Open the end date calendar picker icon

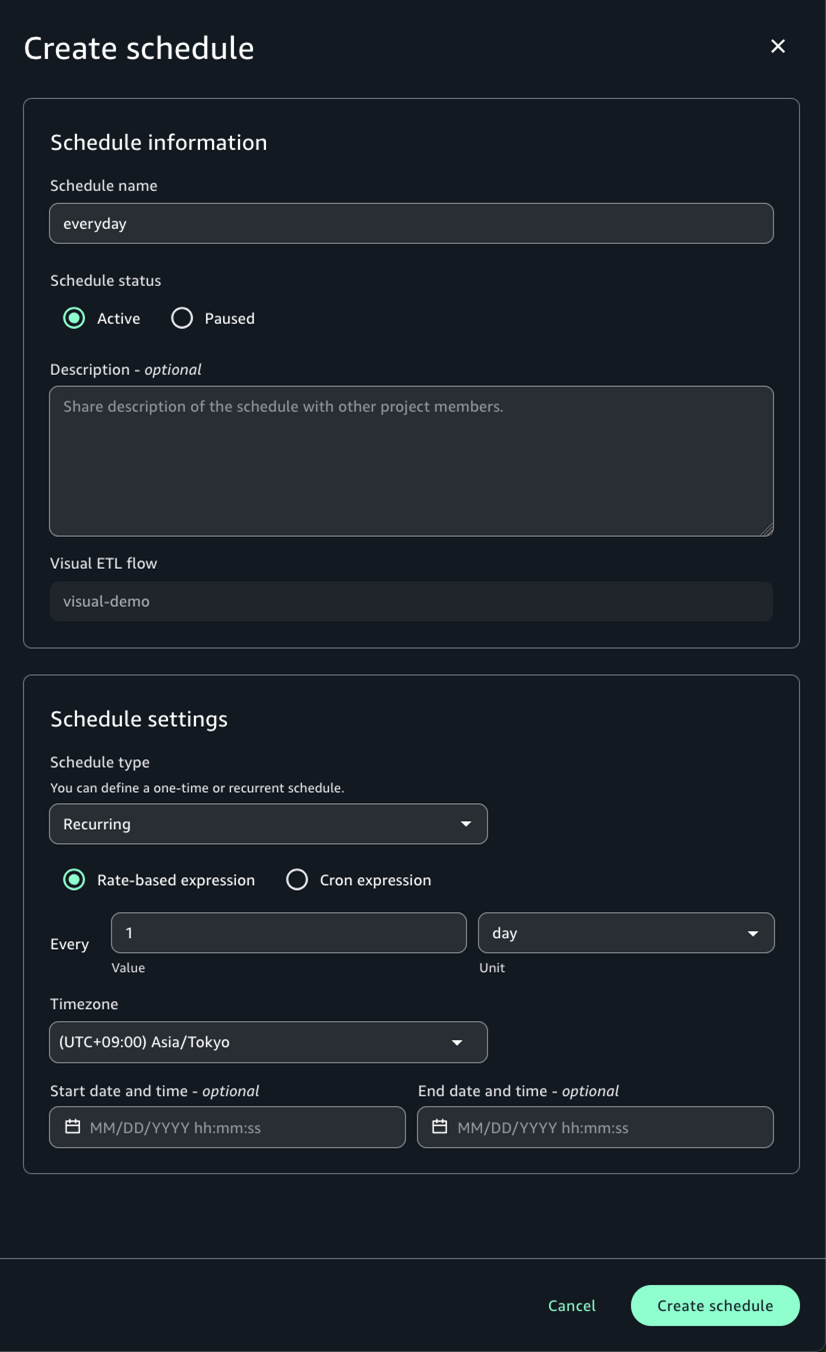click(440, 1127)
